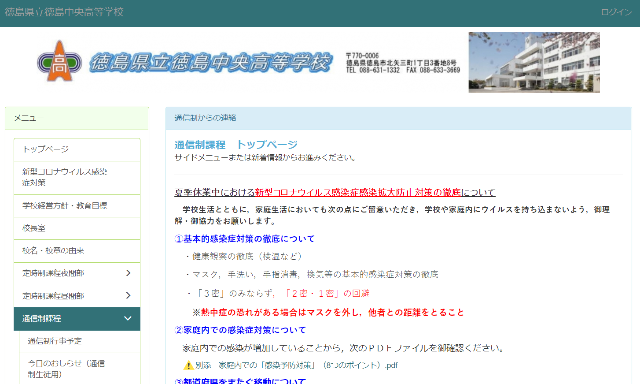Image resolution: width=640 pixels, height=384 pixels.
Task: Click 徳島県立徳島中央高等学校 site title in top bar
Action: click(x=64, y=12)
